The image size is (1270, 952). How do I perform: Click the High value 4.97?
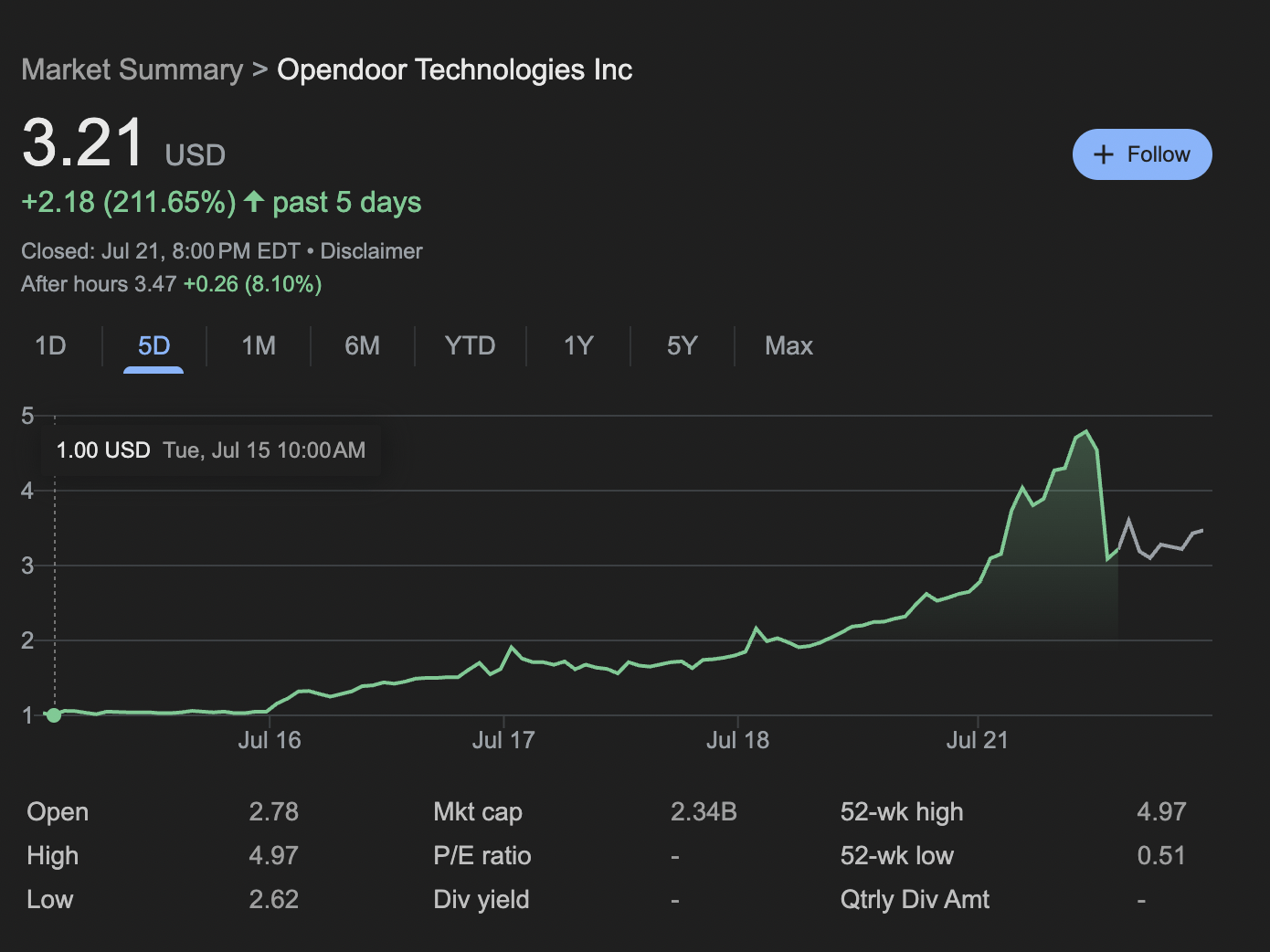(274, 855)
